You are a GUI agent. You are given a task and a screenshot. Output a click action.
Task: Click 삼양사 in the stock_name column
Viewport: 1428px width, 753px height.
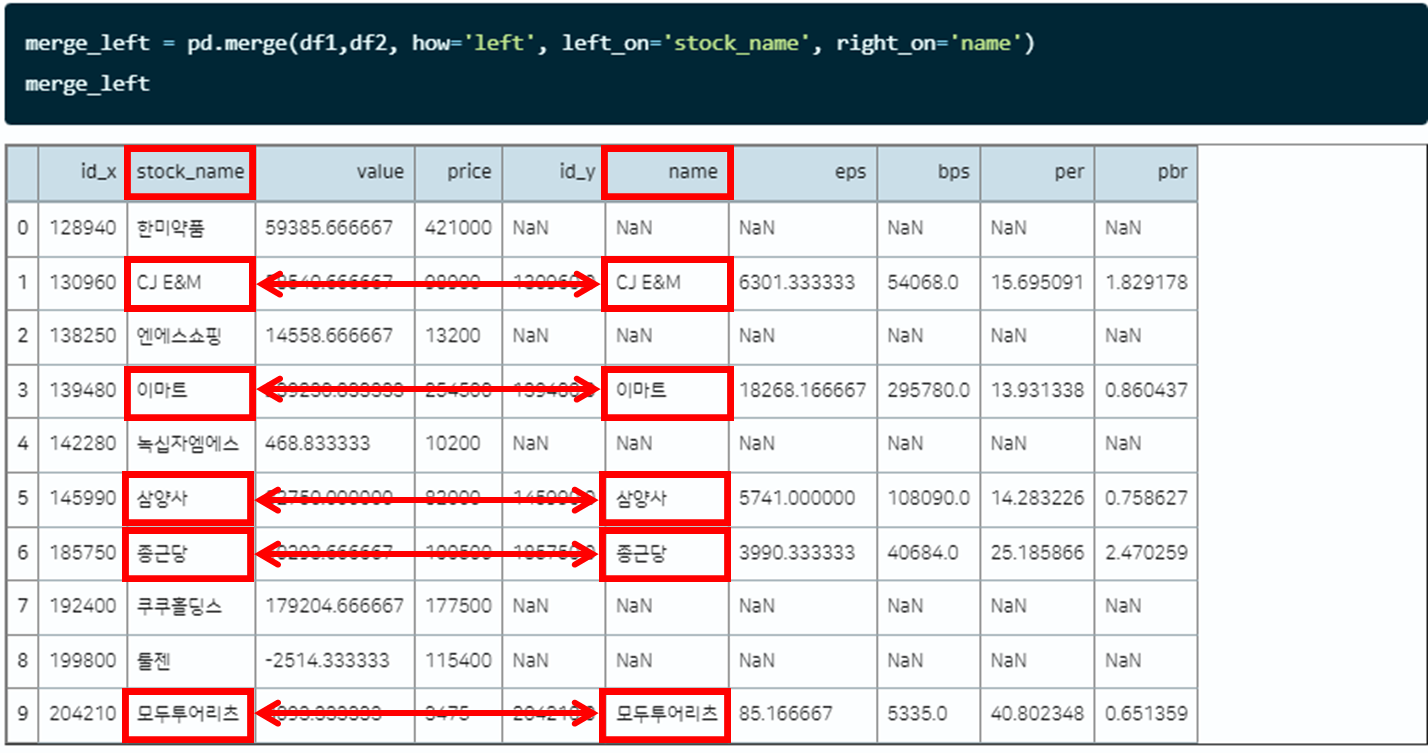[190, 498]
